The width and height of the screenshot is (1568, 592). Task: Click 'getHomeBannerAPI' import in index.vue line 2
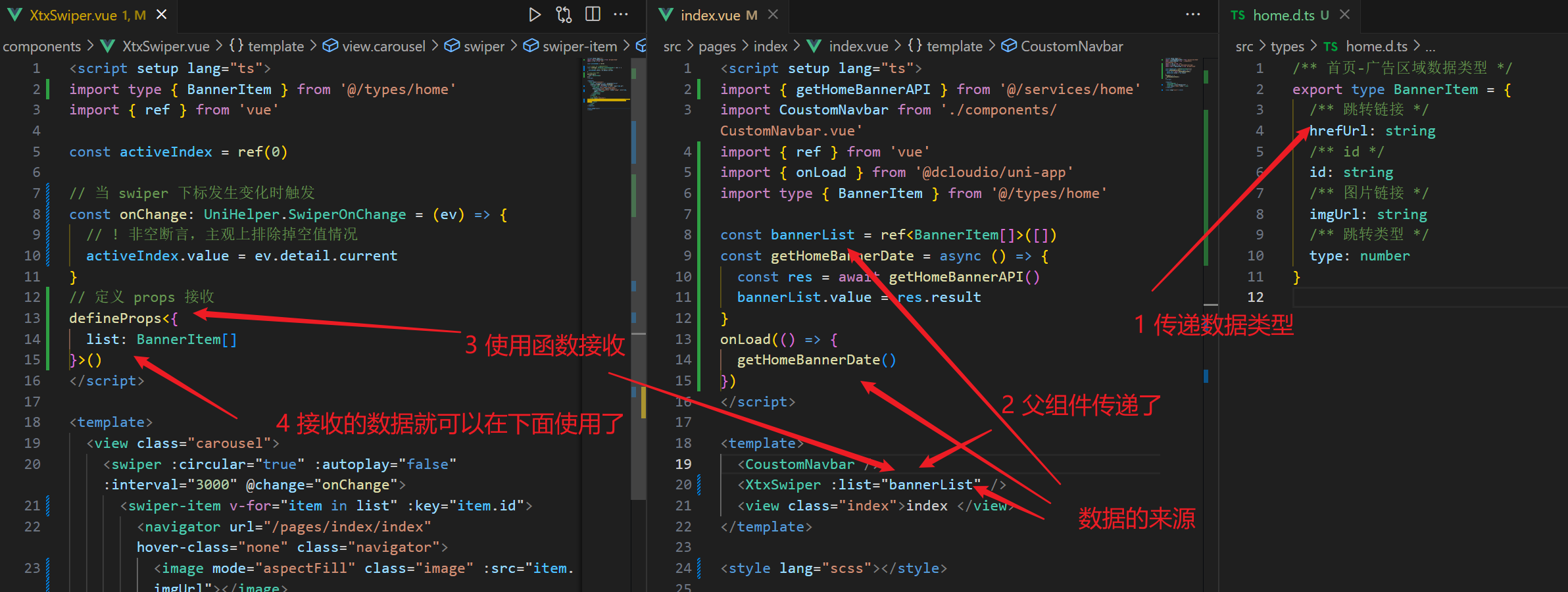pyautogui.click(x=863, y=89)
